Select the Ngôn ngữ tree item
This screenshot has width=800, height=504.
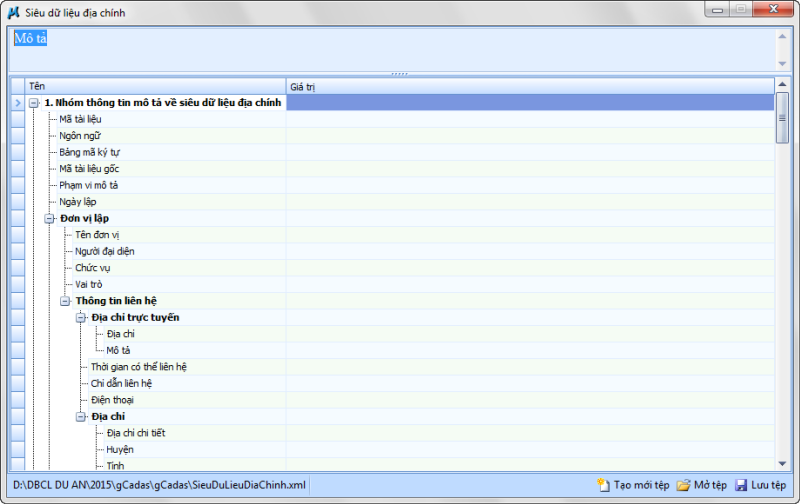[80, 135]
